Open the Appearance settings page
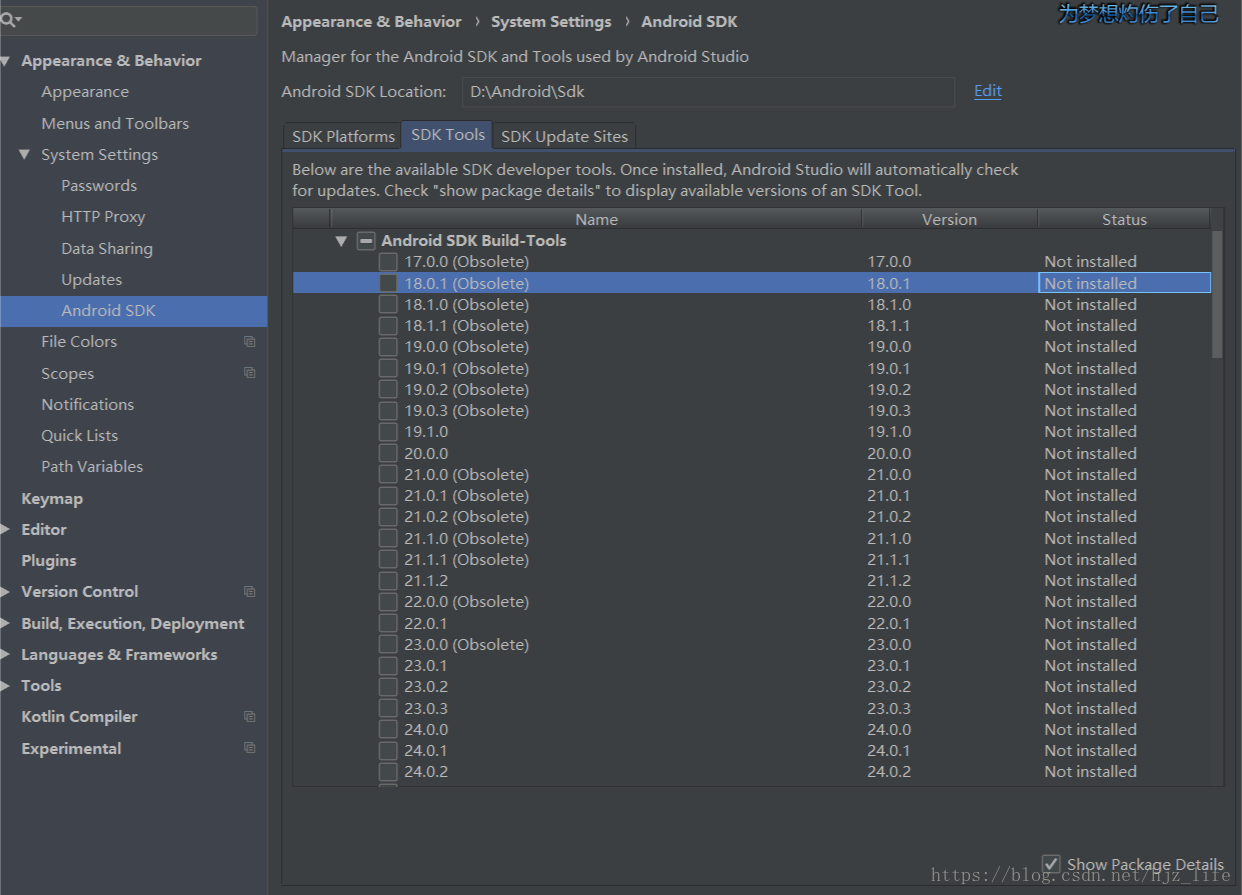The image size is (1242, 895). click(85, 92)
